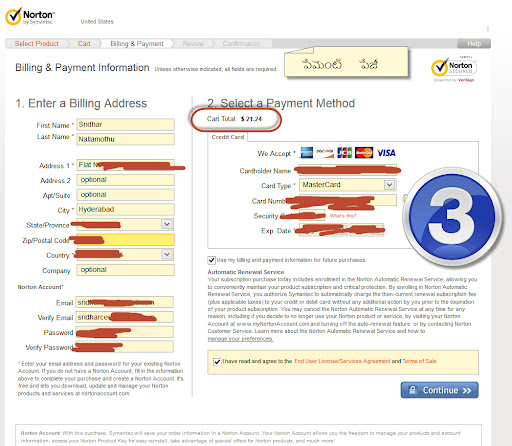
Task: Click the American Express card icon
Action: click(x=306, y=153)
